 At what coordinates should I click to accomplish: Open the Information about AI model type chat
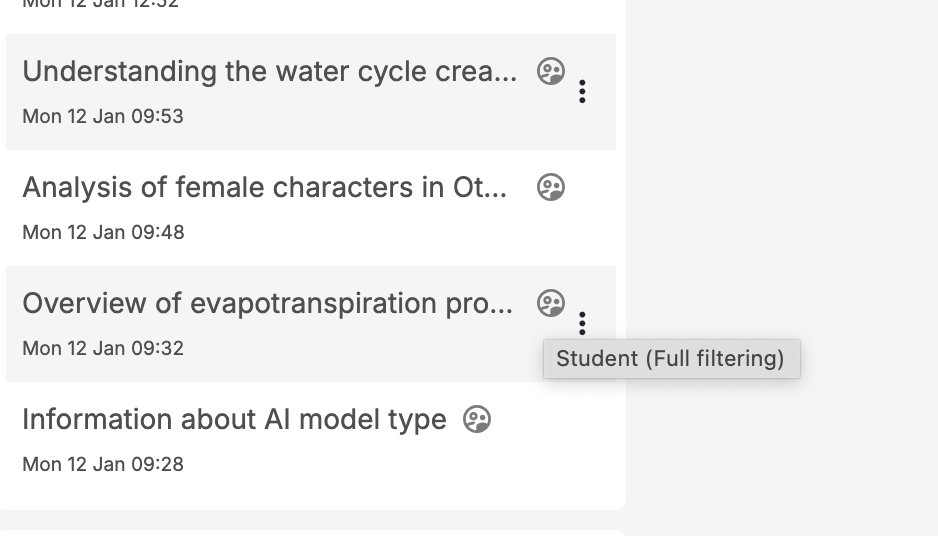tap(234, 420)
